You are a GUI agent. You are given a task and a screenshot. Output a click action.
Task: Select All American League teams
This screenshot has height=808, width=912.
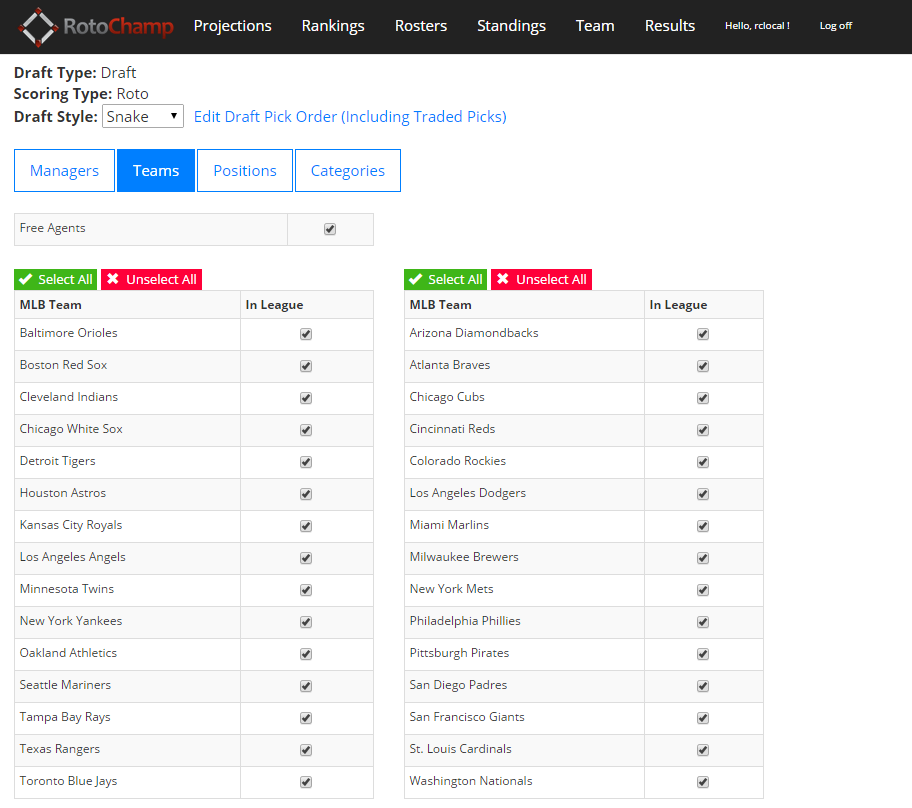click(x=56, y=279)
